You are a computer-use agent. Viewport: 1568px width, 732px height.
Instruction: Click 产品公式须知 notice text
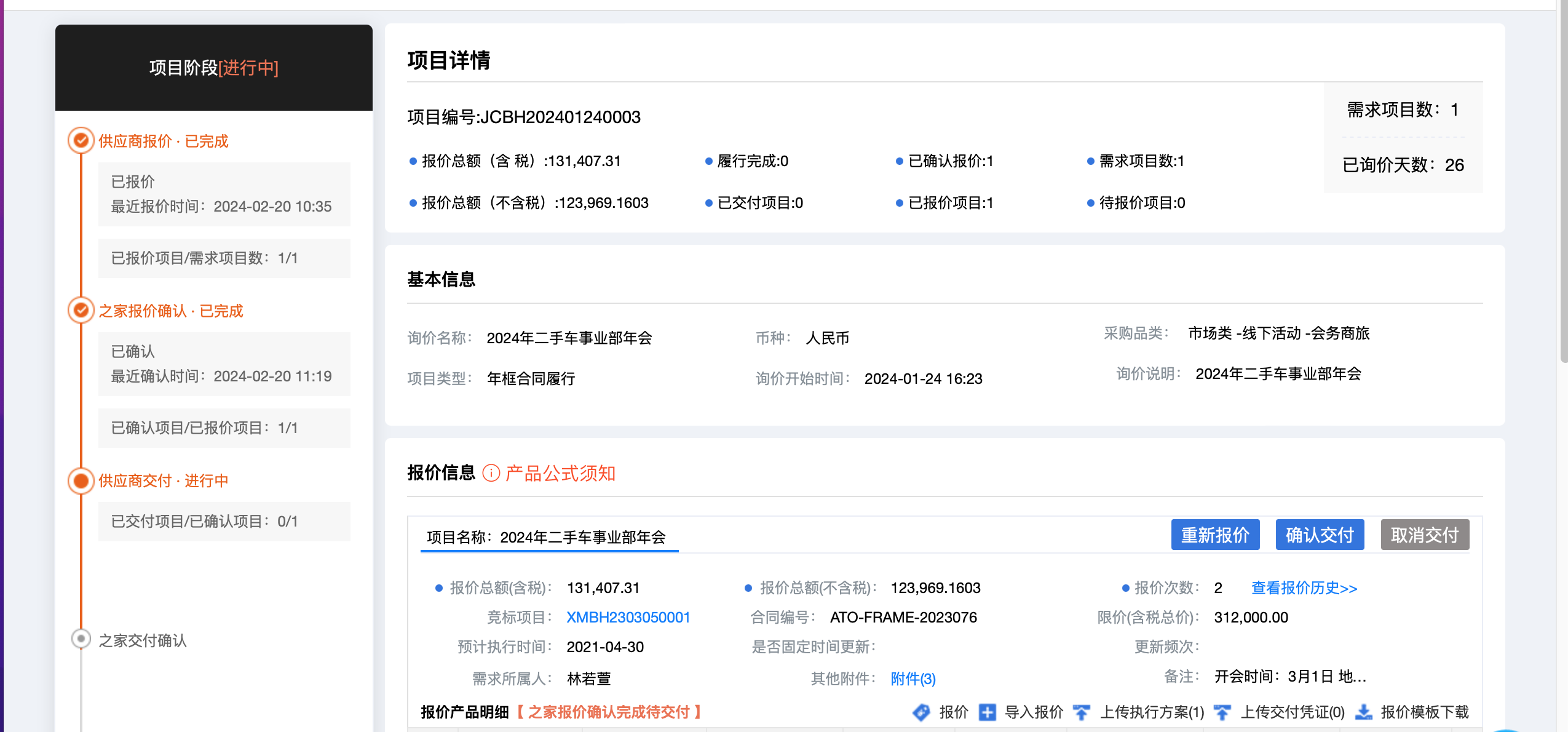560,473
